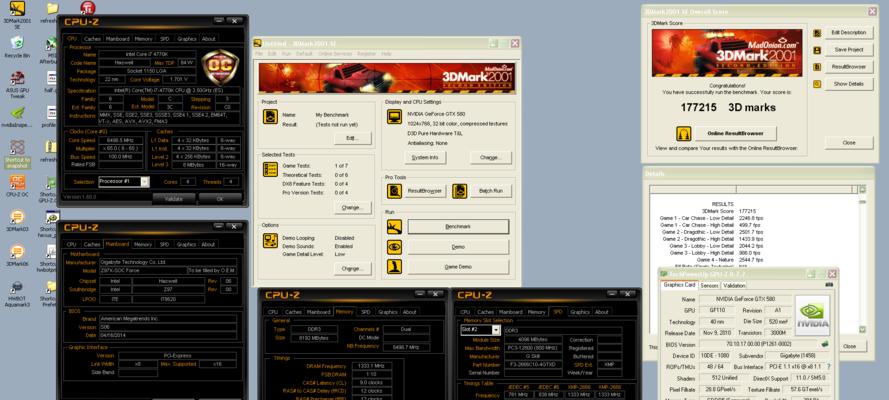Open the Validation tab in GPU-Z
889x400 pixels.
[x=734, y=286]
